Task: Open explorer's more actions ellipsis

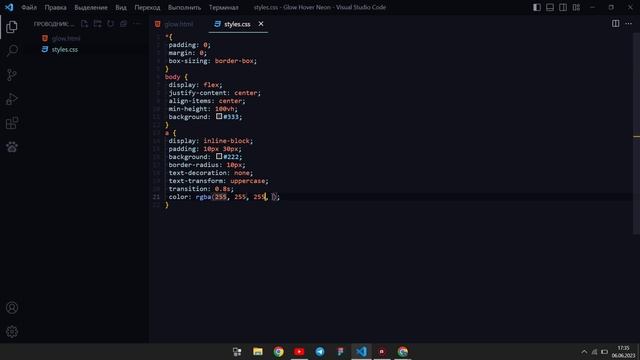Action: coord(137,24)
